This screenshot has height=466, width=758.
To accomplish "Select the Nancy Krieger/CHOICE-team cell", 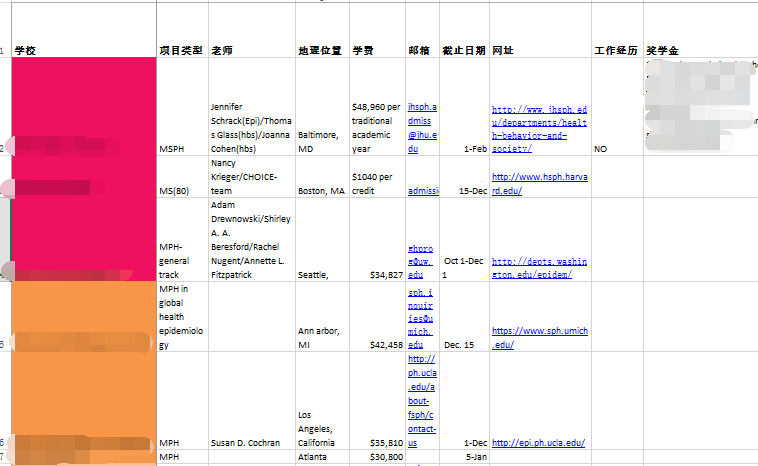I will [252, 176].
